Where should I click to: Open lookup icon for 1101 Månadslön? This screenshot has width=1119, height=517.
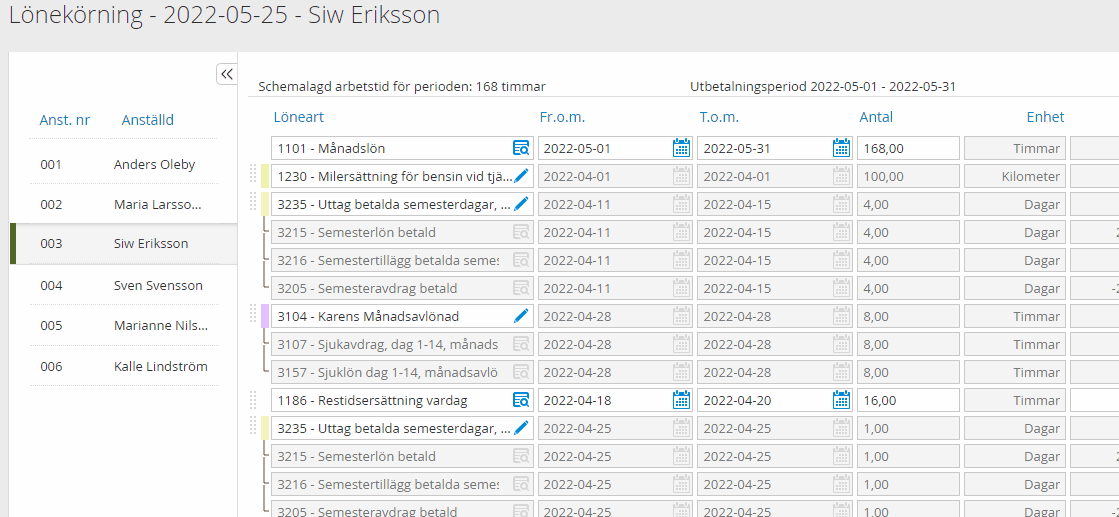point(521,148)
